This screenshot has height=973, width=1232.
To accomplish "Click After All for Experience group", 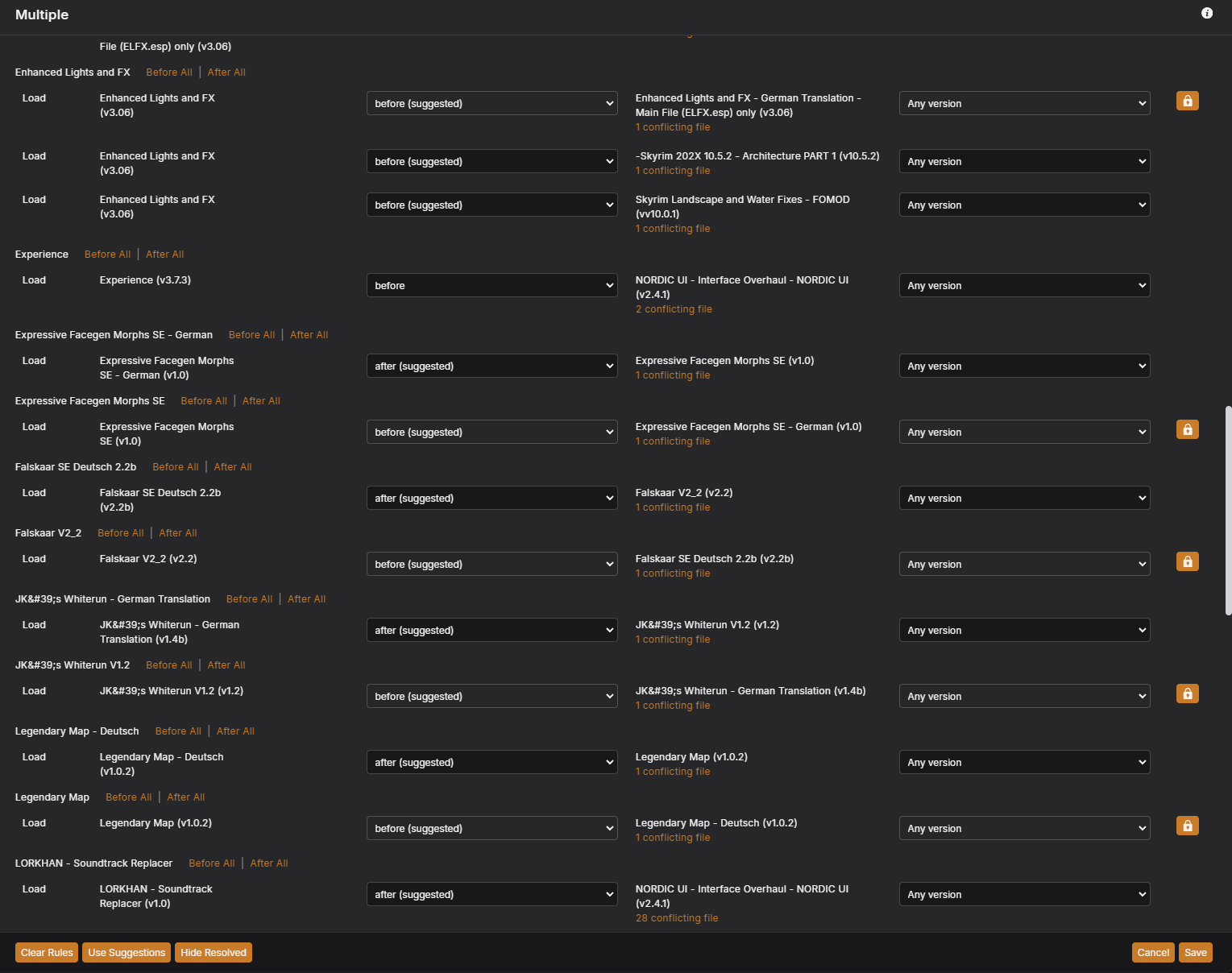I will tap(164, 255).
